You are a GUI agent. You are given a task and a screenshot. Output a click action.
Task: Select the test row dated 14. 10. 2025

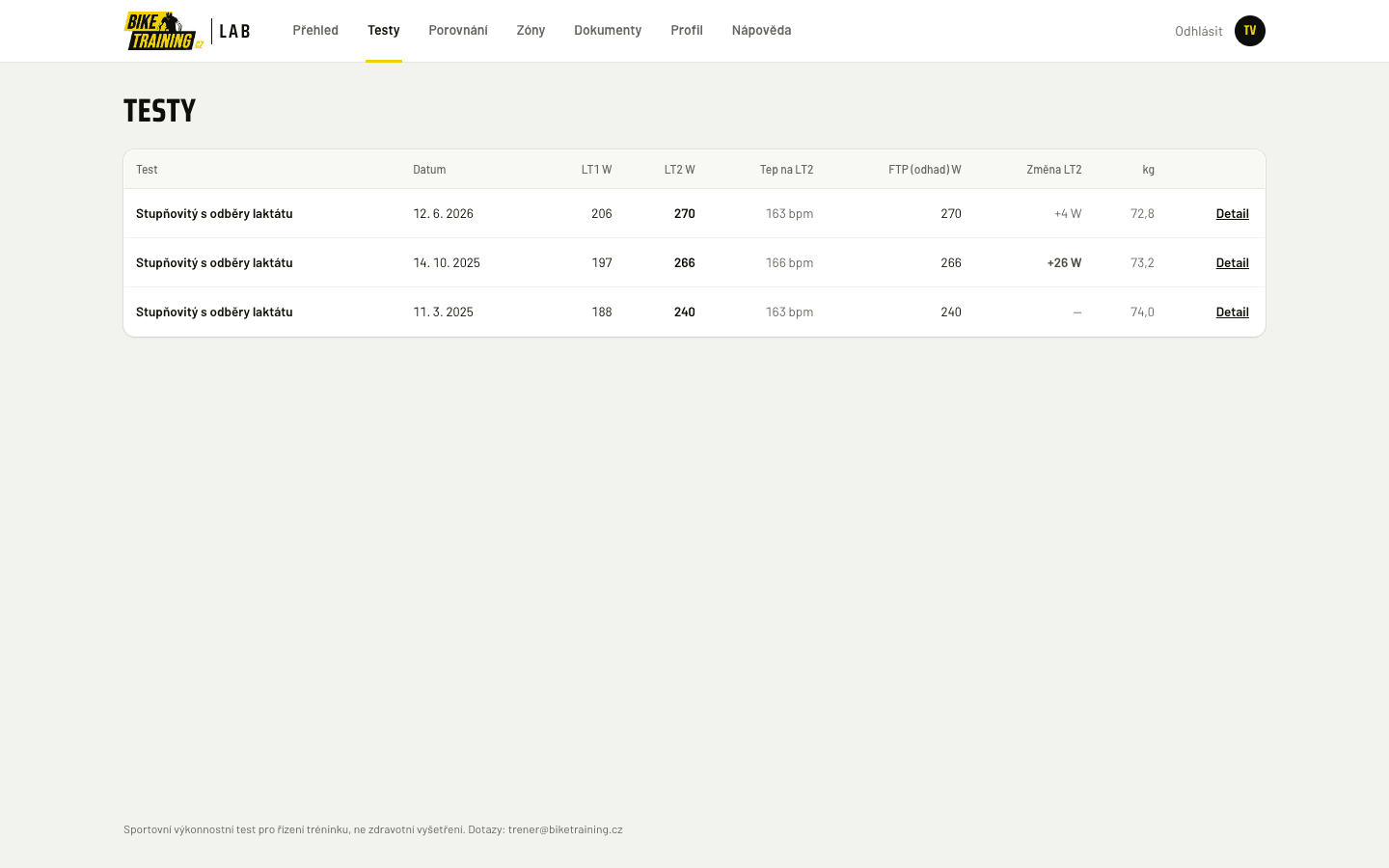click(694, 263)
